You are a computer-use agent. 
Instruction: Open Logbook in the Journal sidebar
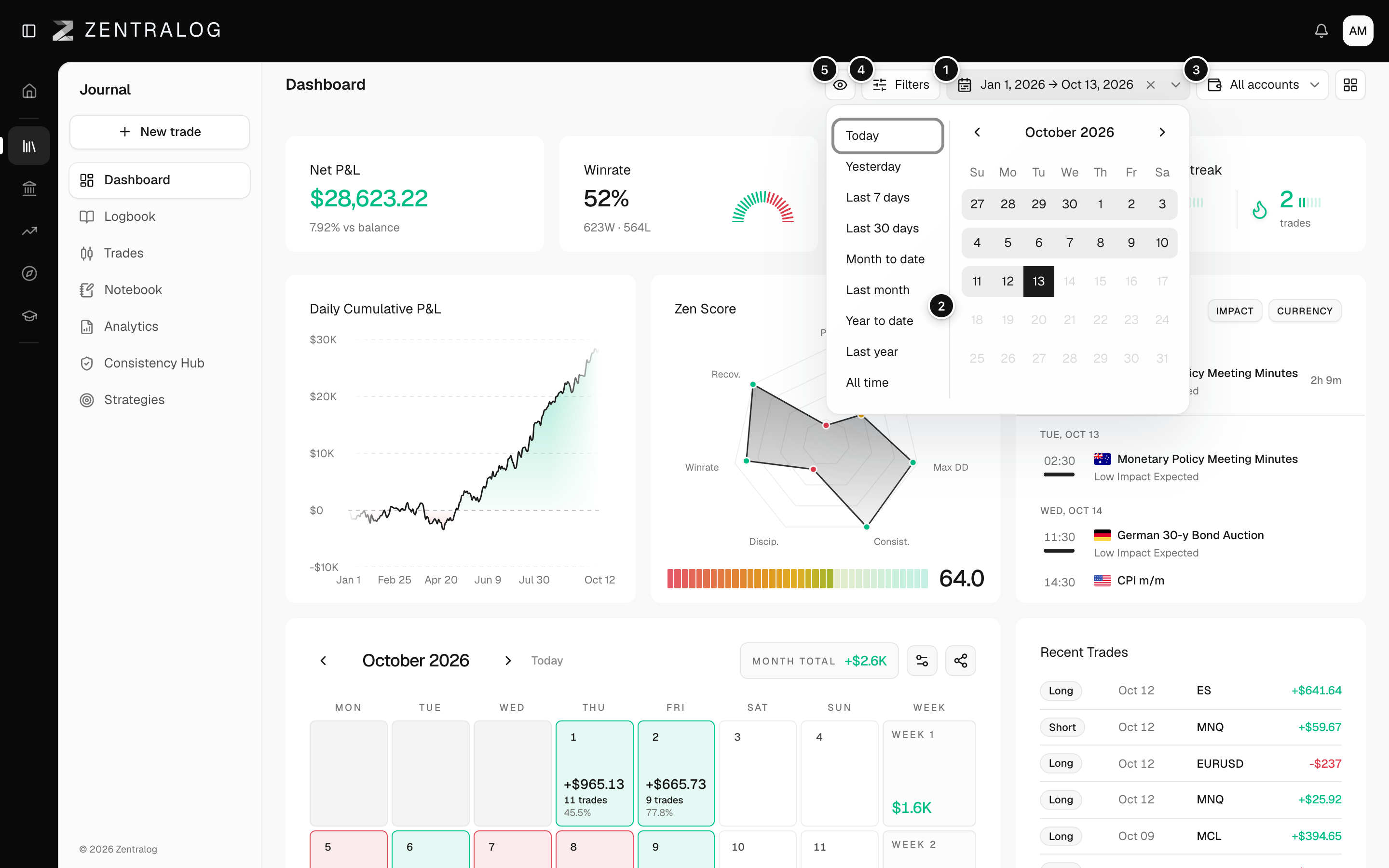point(160,217)
